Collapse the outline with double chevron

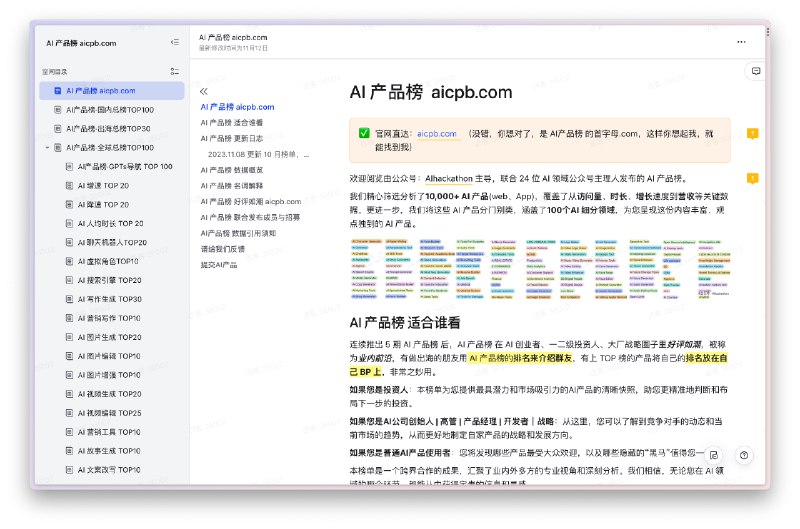(204, 91)
